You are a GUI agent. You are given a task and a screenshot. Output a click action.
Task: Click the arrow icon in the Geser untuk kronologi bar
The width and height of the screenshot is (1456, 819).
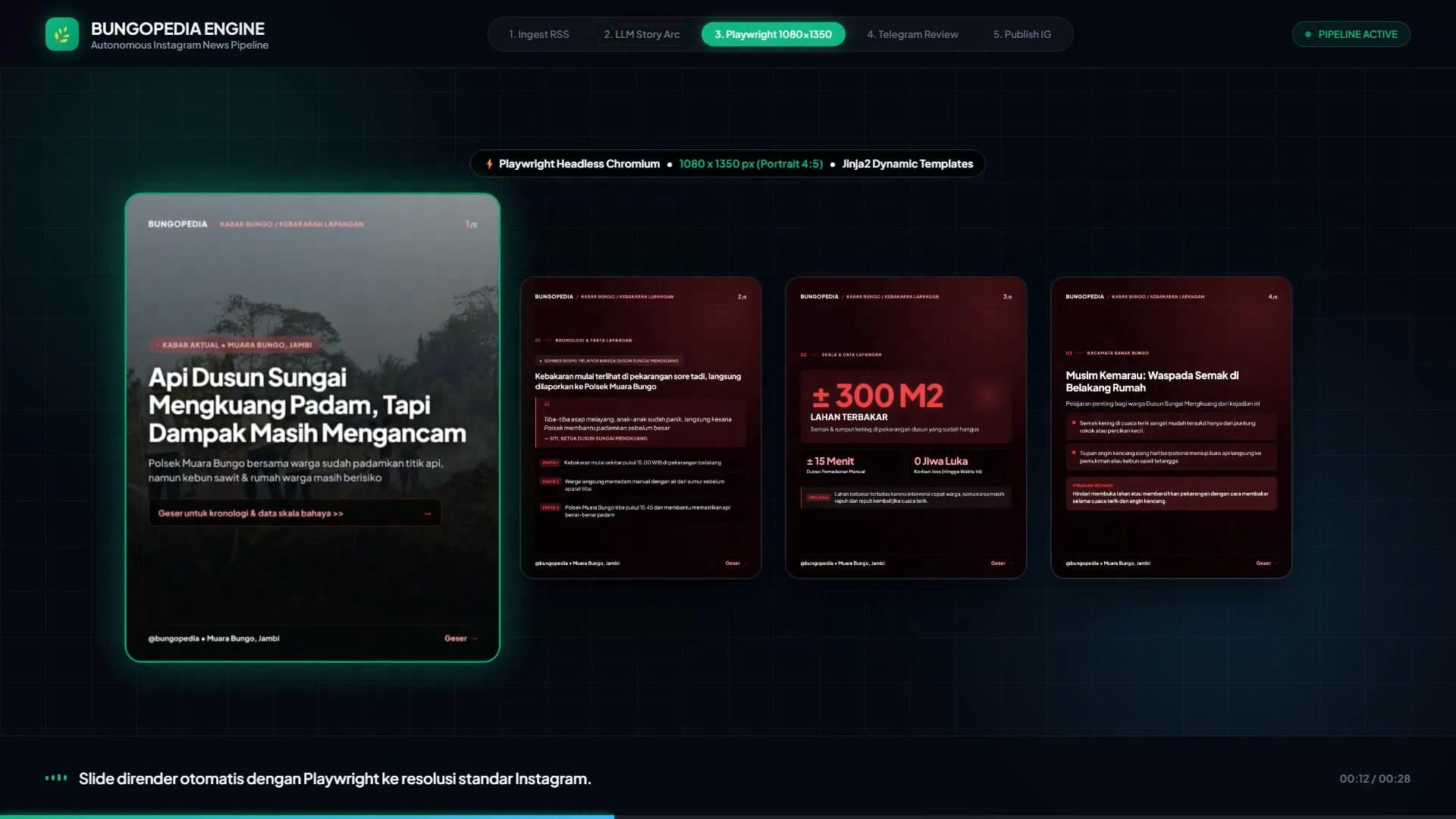click(428, 513)
